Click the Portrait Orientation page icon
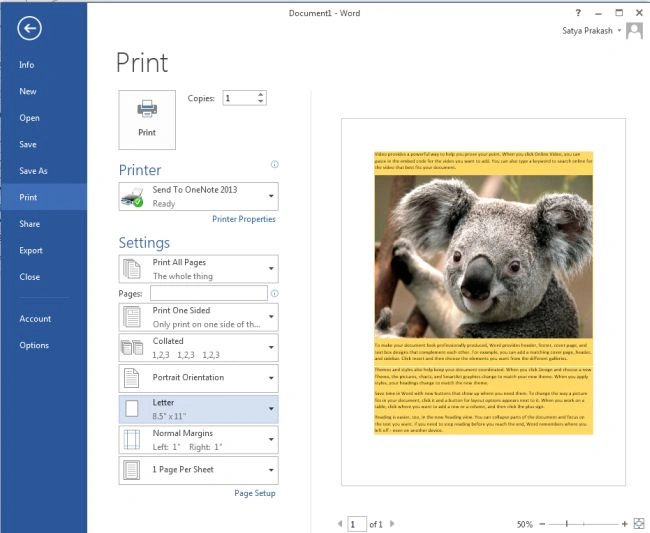This screenshot has width=650, height=533. [131, 378]
